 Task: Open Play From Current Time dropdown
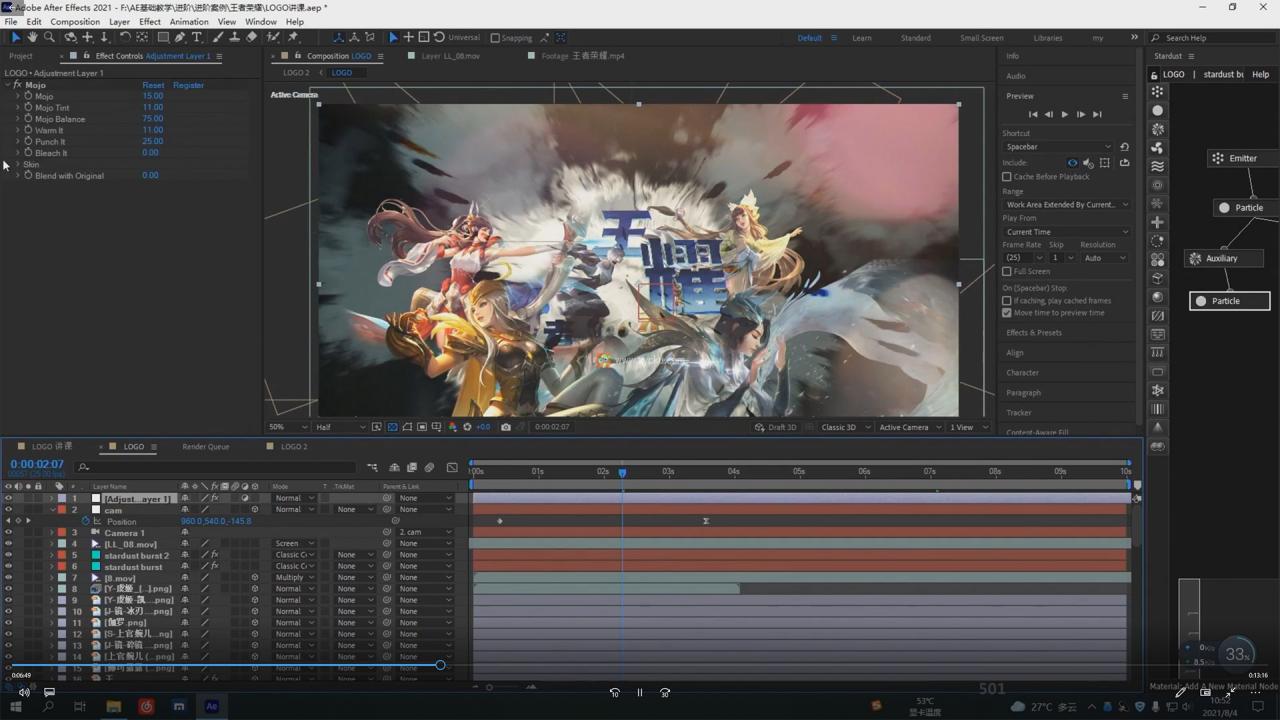(x=1067, y=232)
